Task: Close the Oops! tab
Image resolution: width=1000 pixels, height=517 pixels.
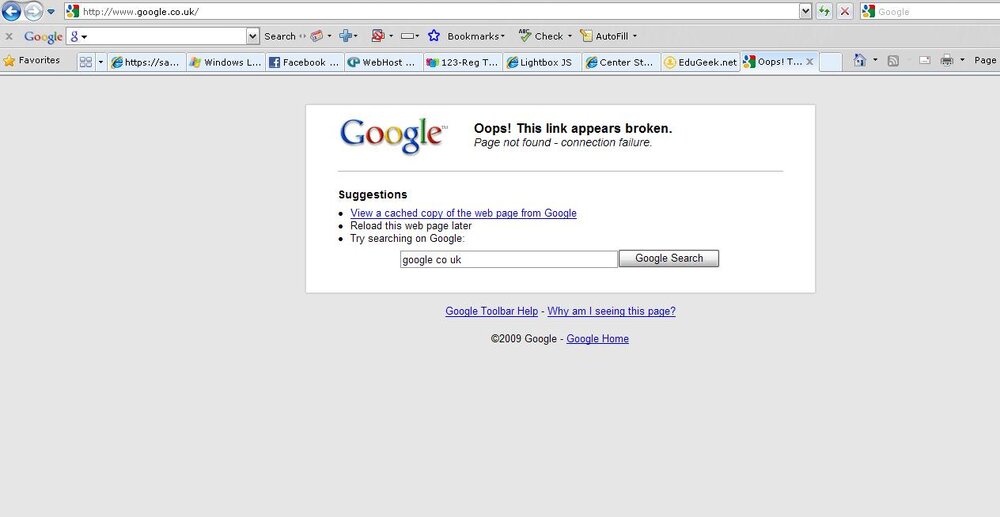Action: point(810,62)
